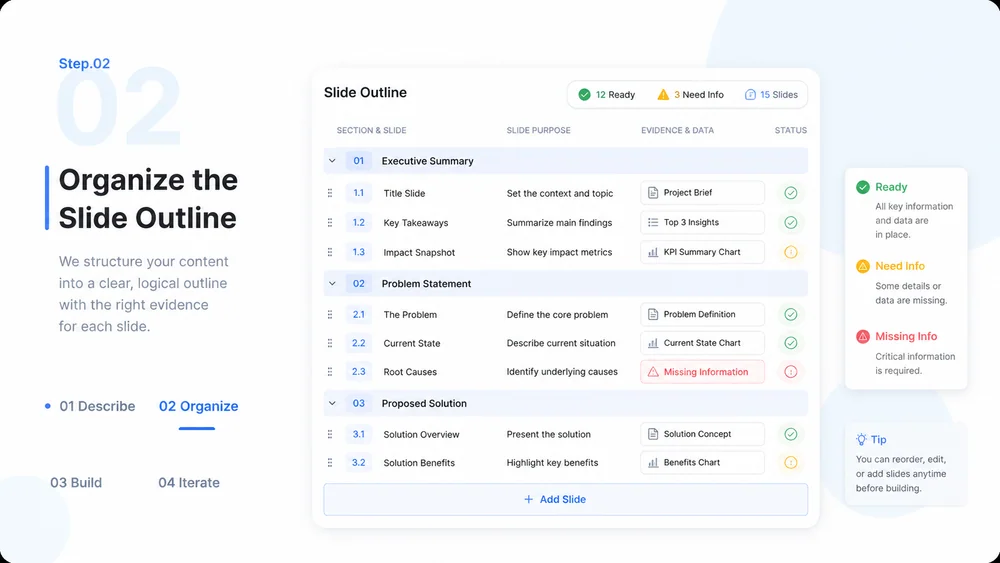Viewport: 1000px width, 563px height.
Task: Go to 03 Build step
Action: tap(76, 483)
